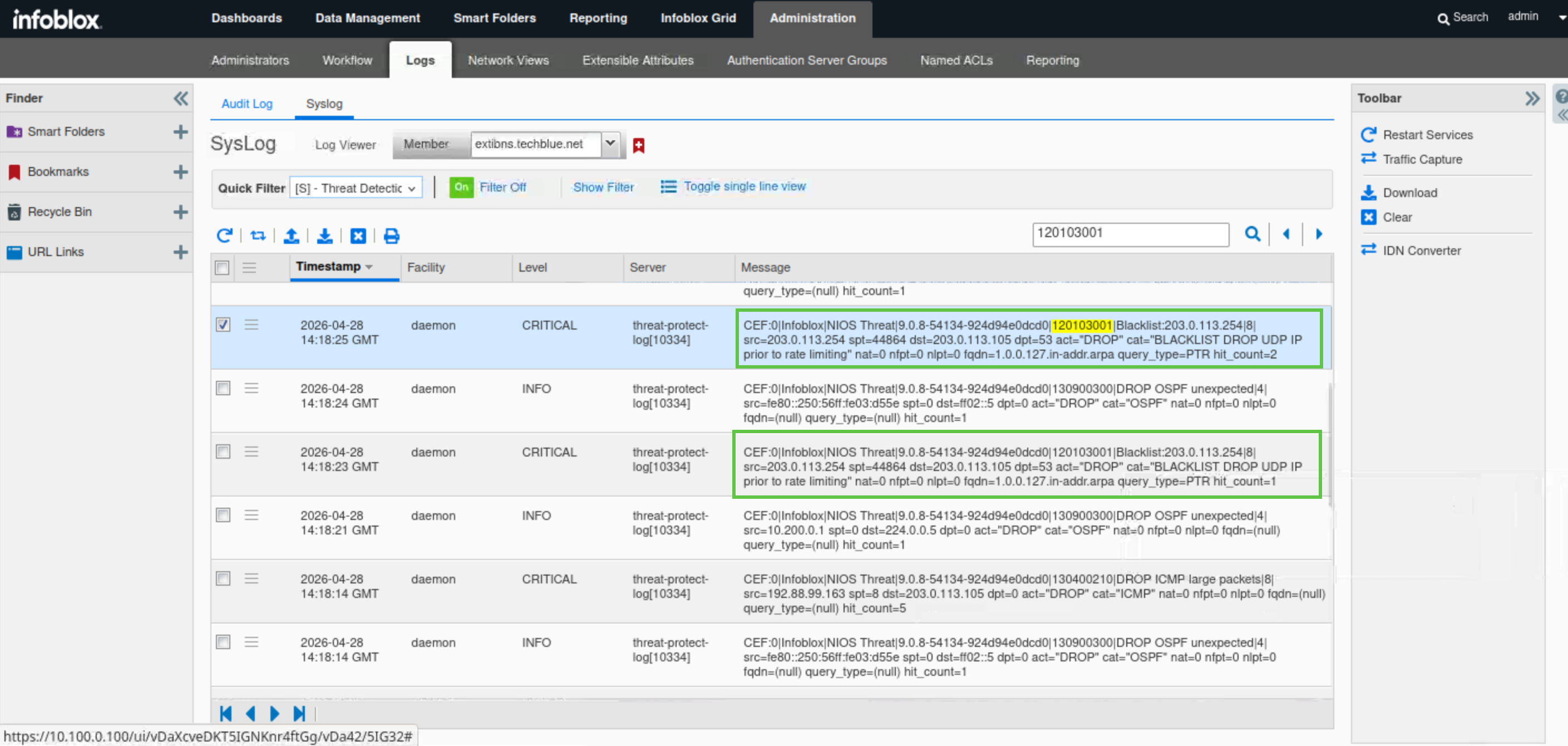Click the Traffic Capture arrows icon
Viewport: 1568px width, 746px height.
click(x=1368, y=158)
